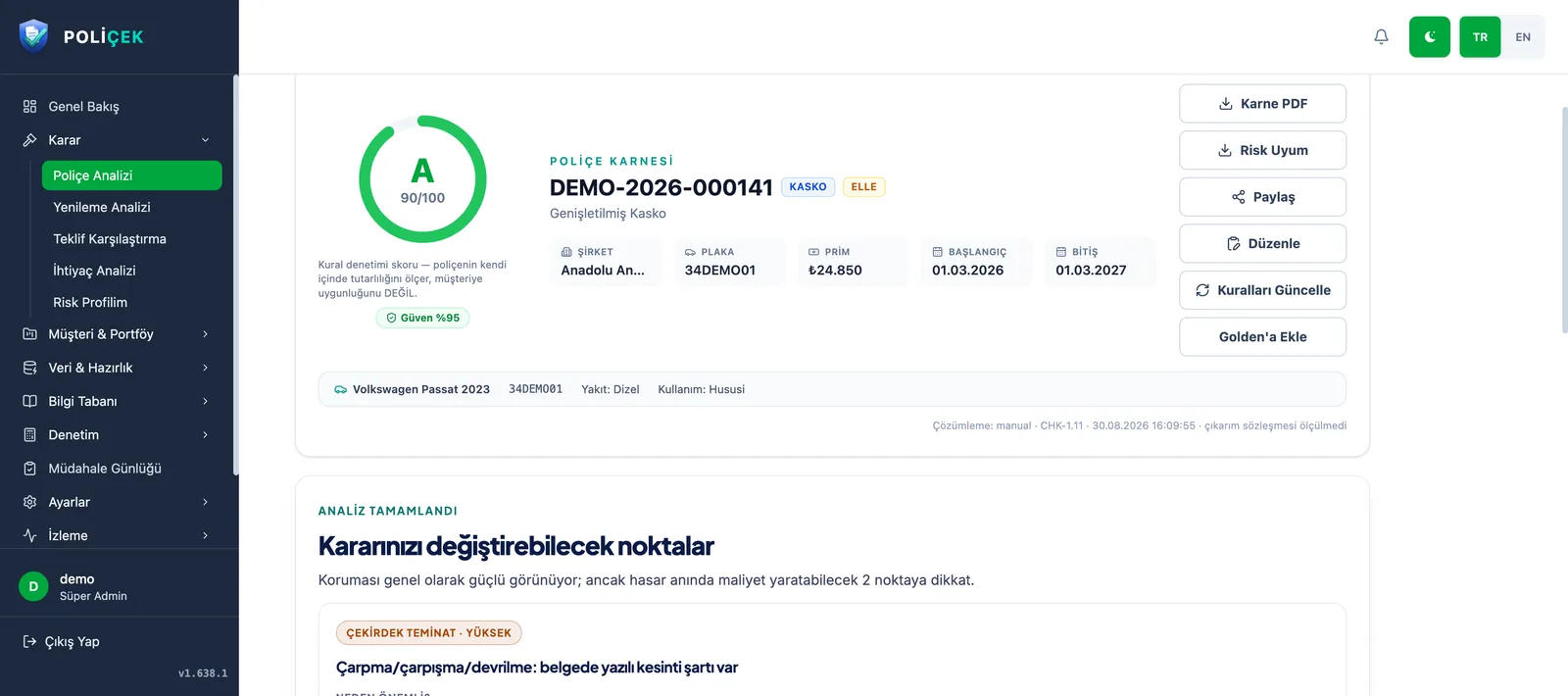
Task: Click the circular 90/100 score gauge
Action: click(422, 179)
